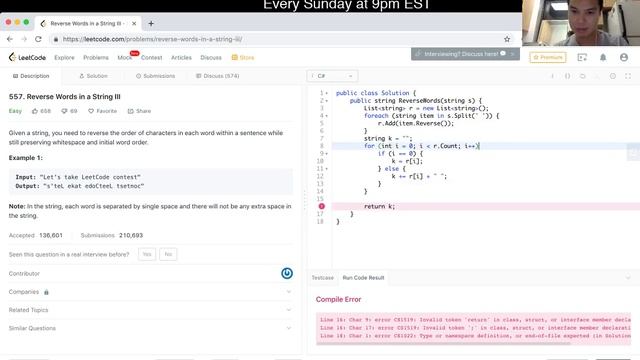This screenshot has height=360, width=640.
Task: Open Contest in top navigation
Action: (151, 58)
